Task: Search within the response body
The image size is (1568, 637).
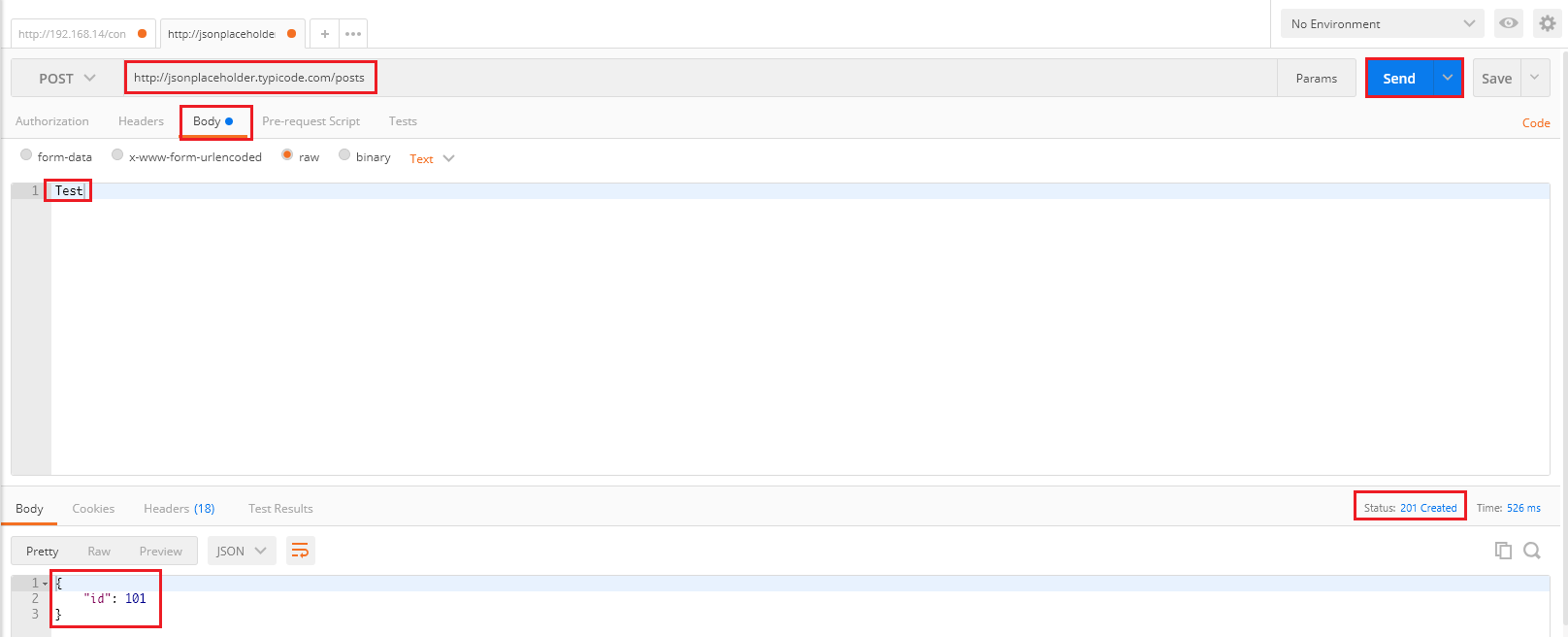Action: point(1532,551)
